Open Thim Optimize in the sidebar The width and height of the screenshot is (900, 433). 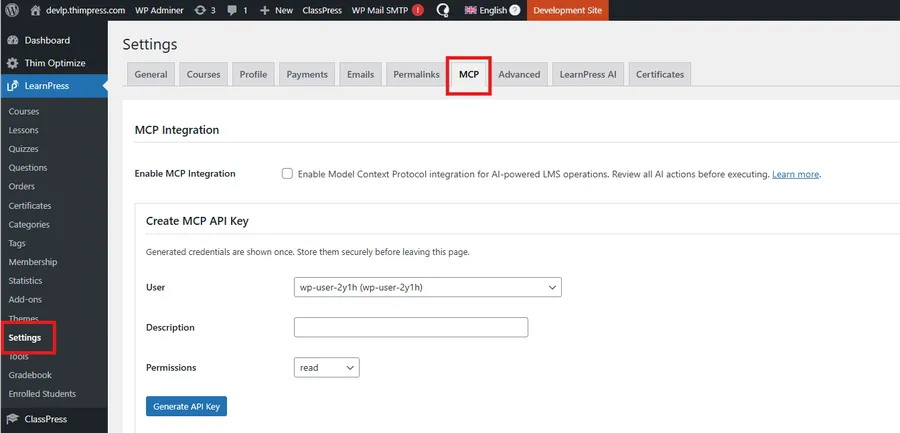55,63
